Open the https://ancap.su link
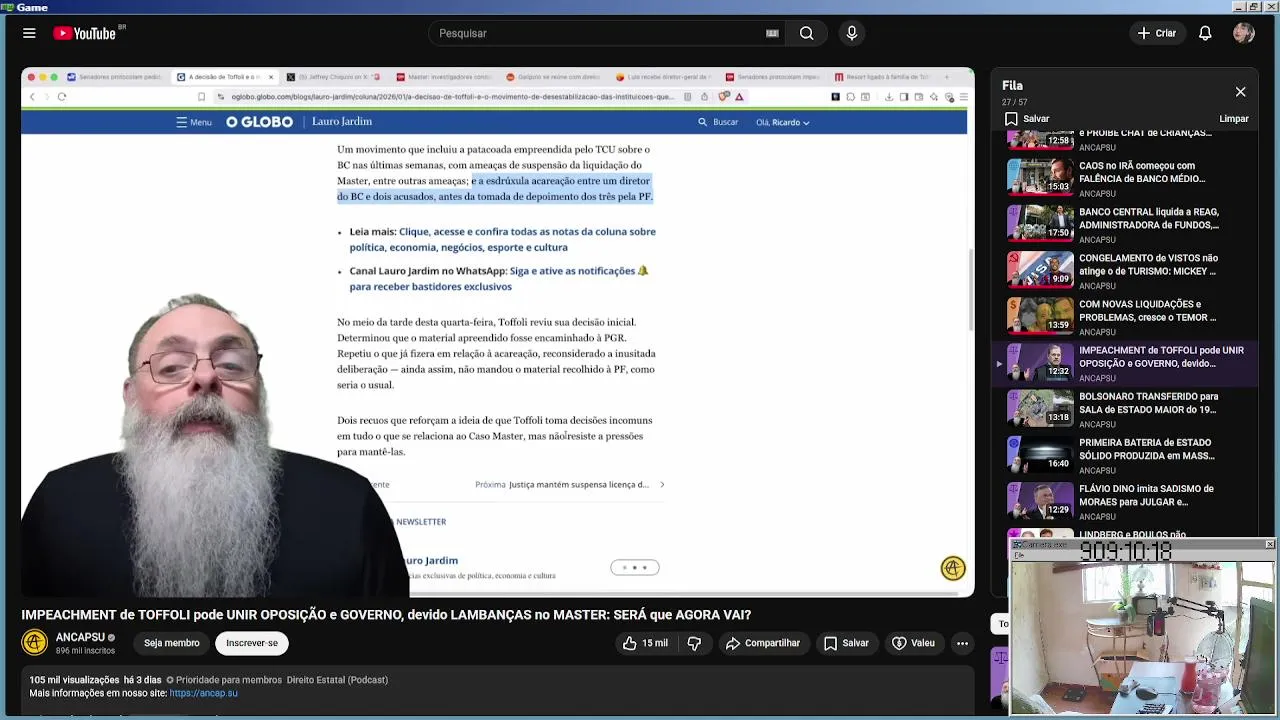 (203, 693)
